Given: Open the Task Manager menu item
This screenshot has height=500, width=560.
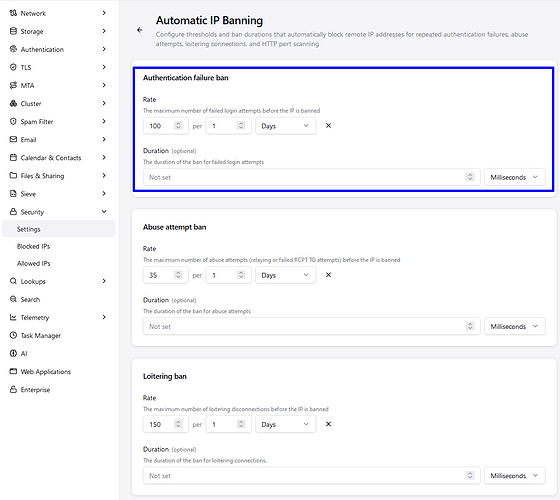Looking at the screenshot, I should [41, 335].
